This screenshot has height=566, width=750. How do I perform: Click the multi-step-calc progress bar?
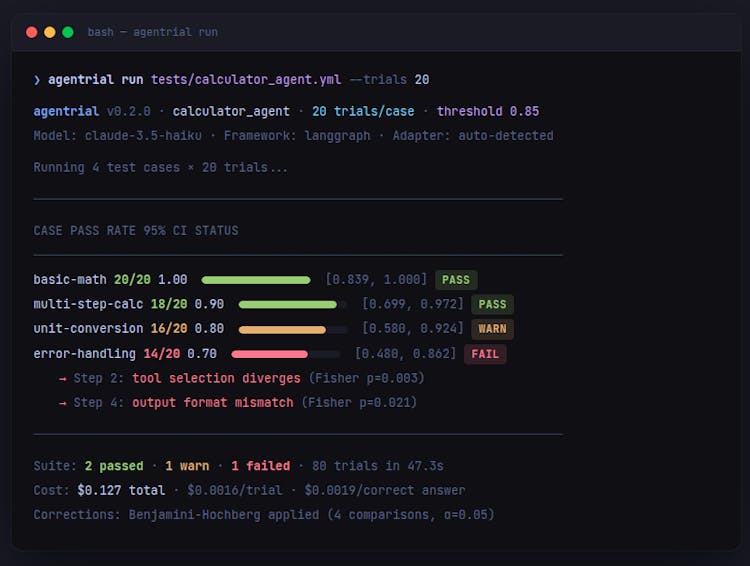(x=288, y=304)
